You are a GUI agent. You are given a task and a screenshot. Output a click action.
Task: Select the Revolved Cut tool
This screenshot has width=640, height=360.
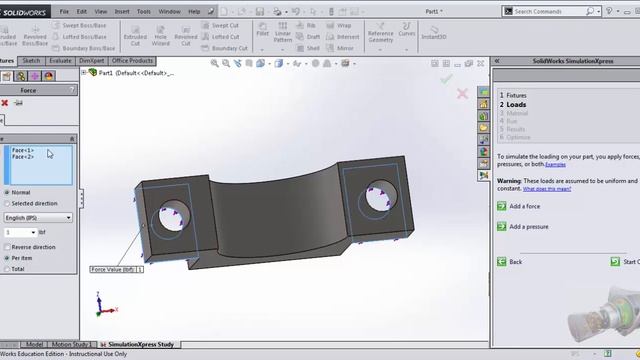(186, 35)
